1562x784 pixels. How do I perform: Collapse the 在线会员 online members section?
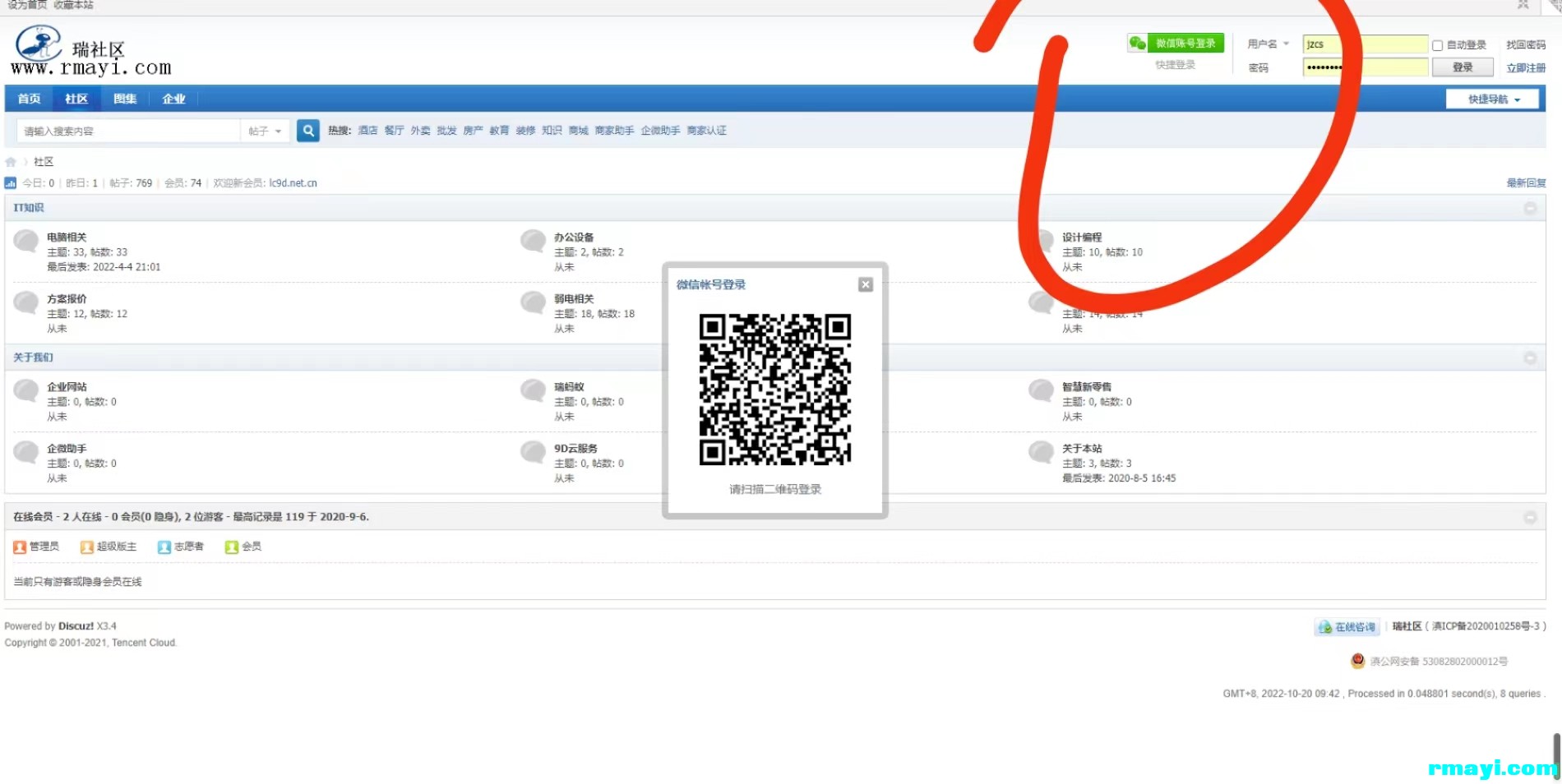point(1530,518)
